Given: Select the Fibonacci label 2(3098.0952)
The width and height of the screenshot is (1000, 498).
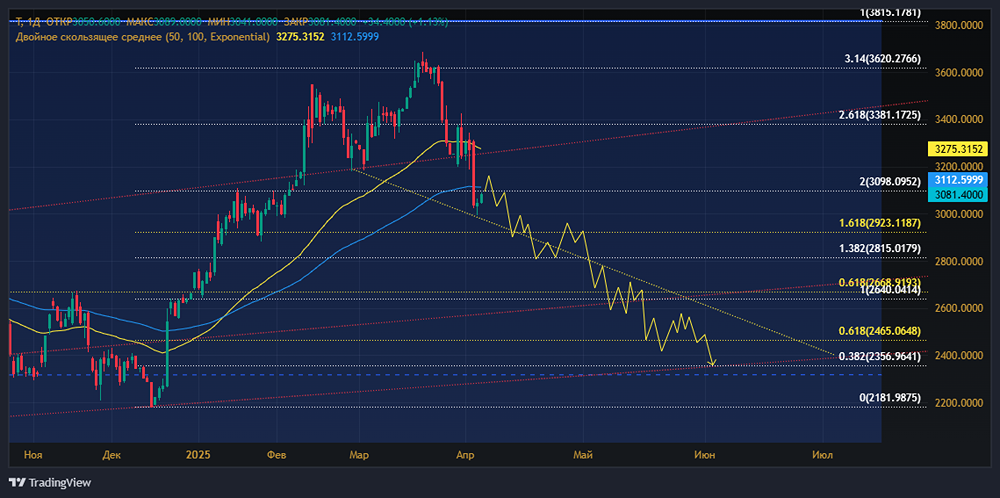Looking at the screenshot, I should coord(890,182).
